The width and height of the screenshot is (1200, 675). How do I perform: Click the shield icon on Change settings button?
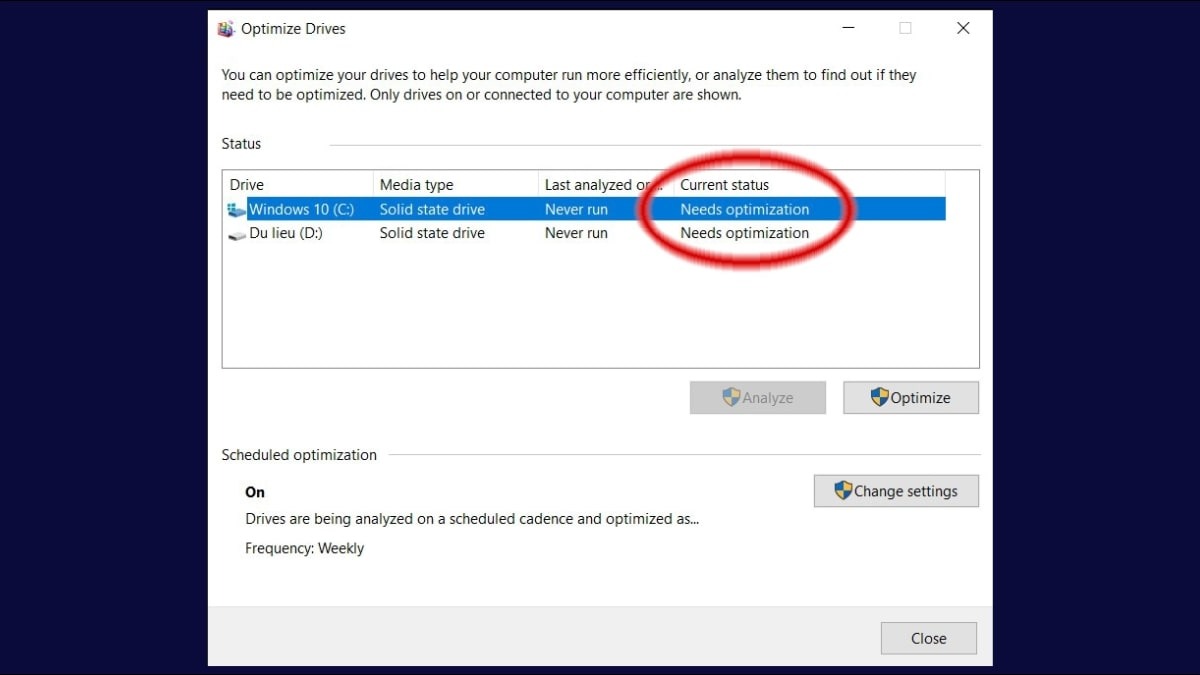[x=843, y=491]
